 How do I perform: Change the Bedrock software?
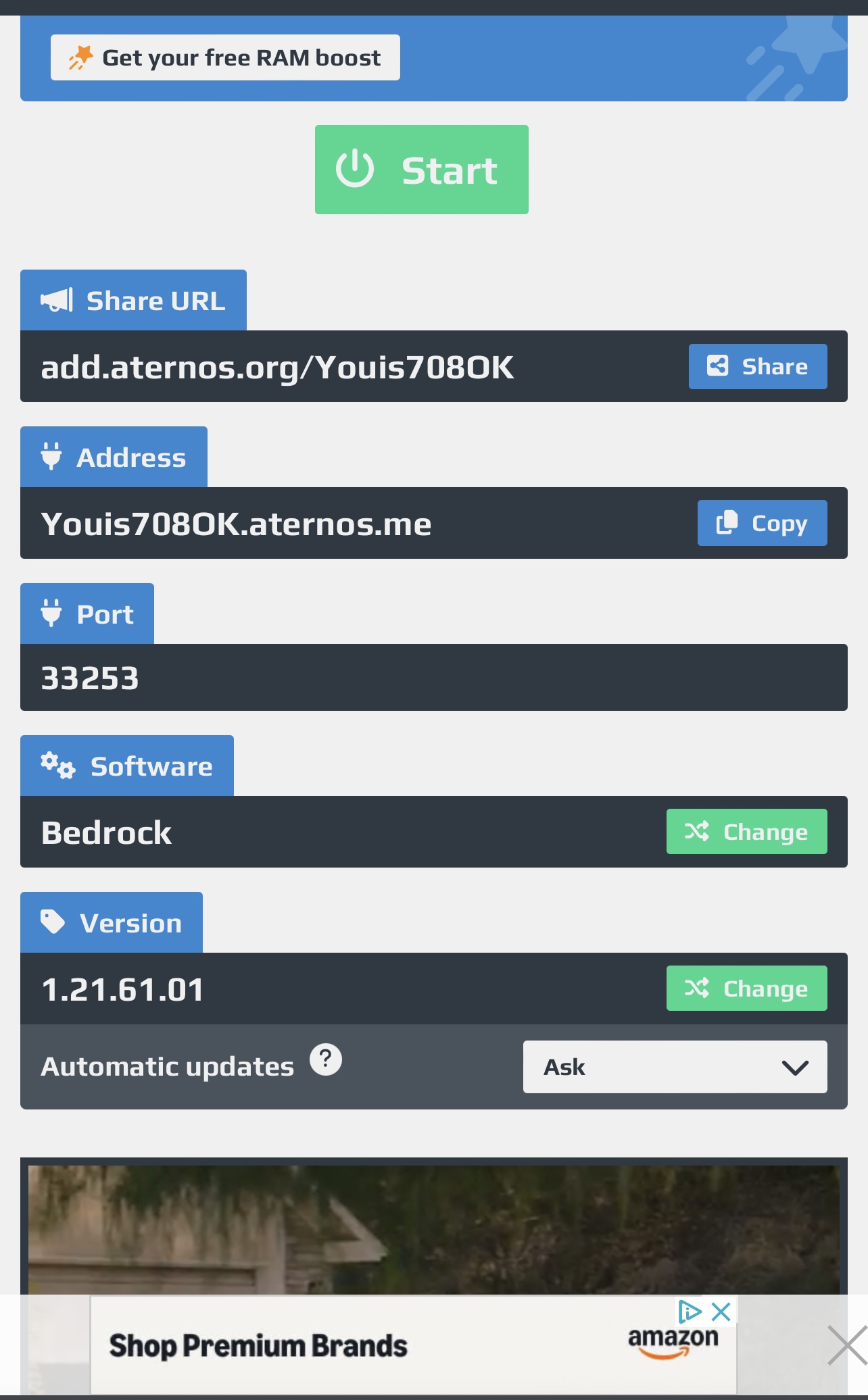click(746, 832)
